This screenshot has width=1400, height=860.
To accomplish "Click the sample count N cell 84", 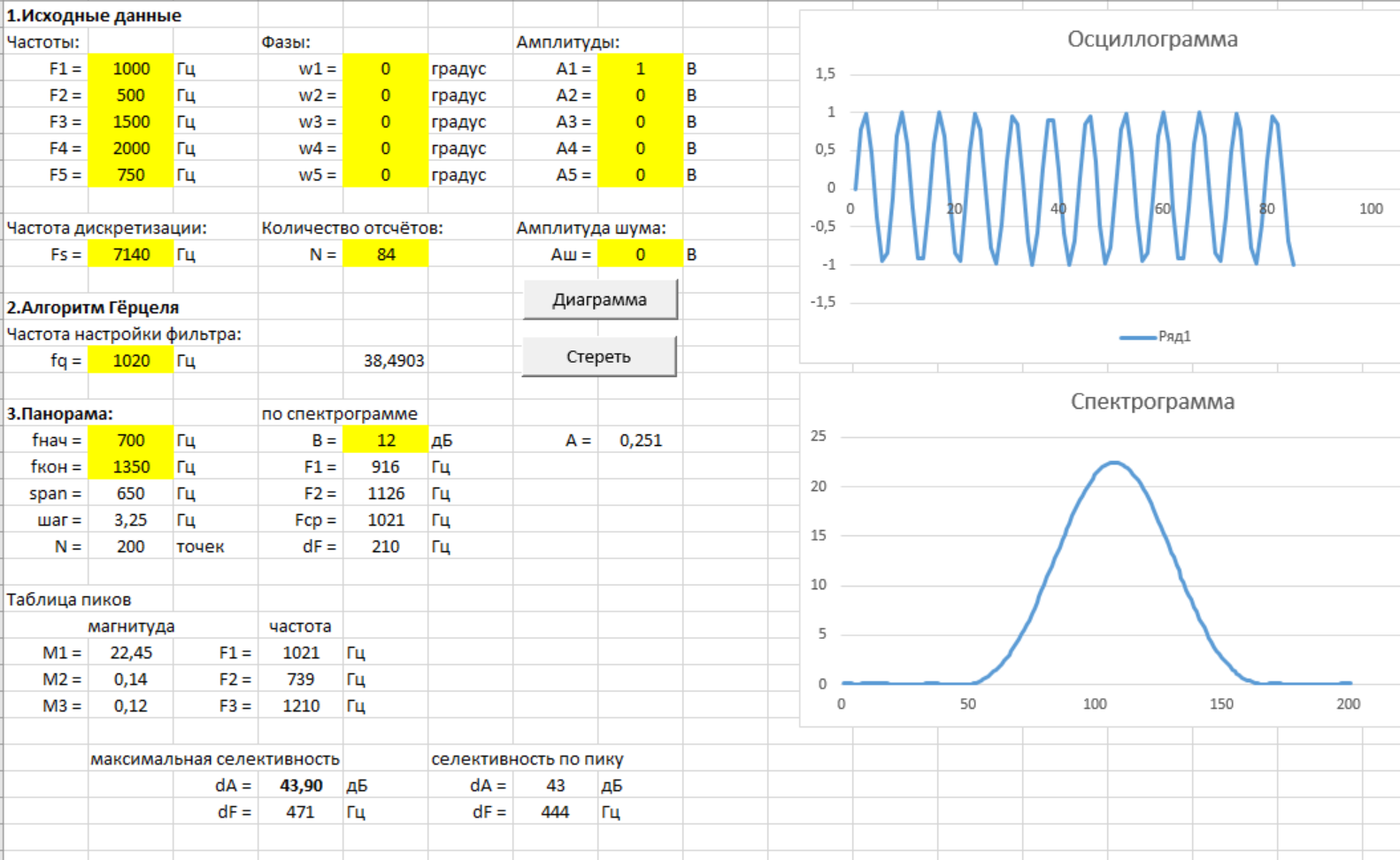I will point(386,255).
